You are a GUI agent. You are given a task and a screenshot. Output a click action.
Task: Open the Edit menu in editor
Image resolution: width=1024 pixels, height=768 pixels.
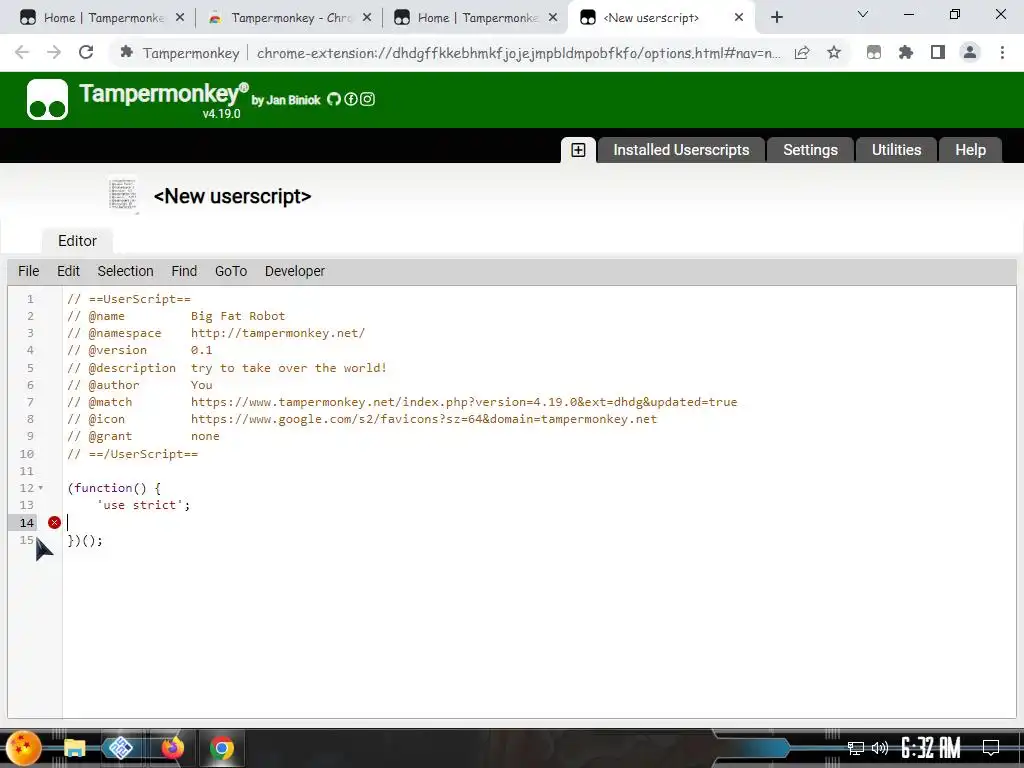[x=68, y=271]
